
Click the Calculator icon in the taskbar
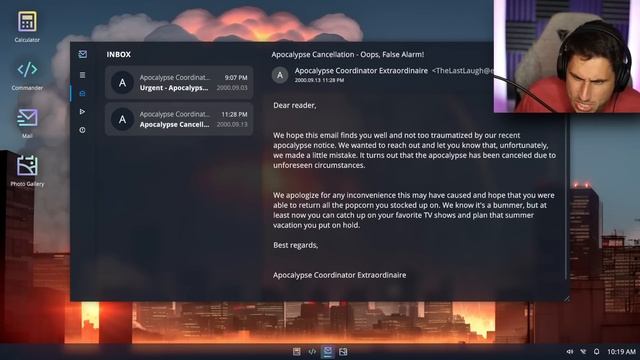pyautogui.click(x=297, y=352)
